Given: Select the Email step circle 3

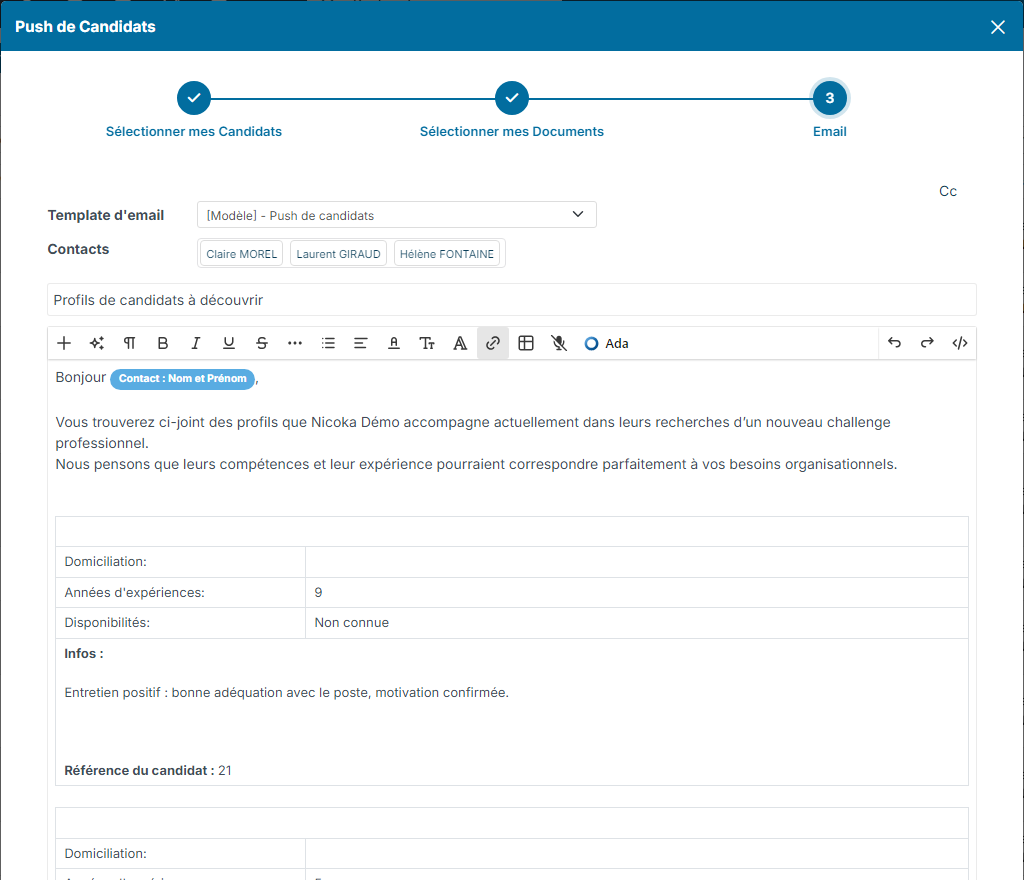Looking at the screenshot, I should pyautogui.click(x=829, y=98).
